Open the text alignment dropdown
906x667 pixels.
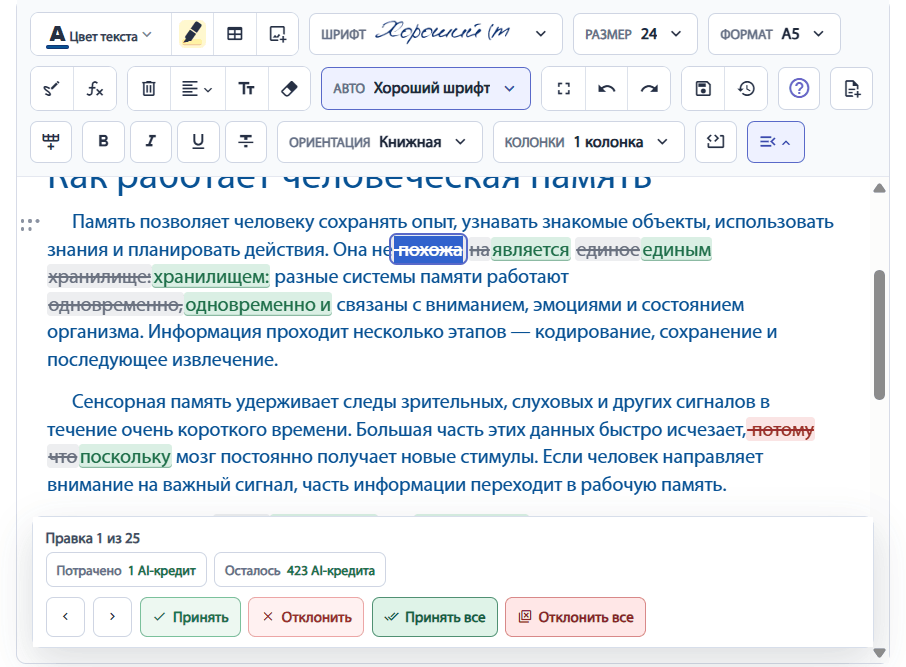click(x=197, y=89)
